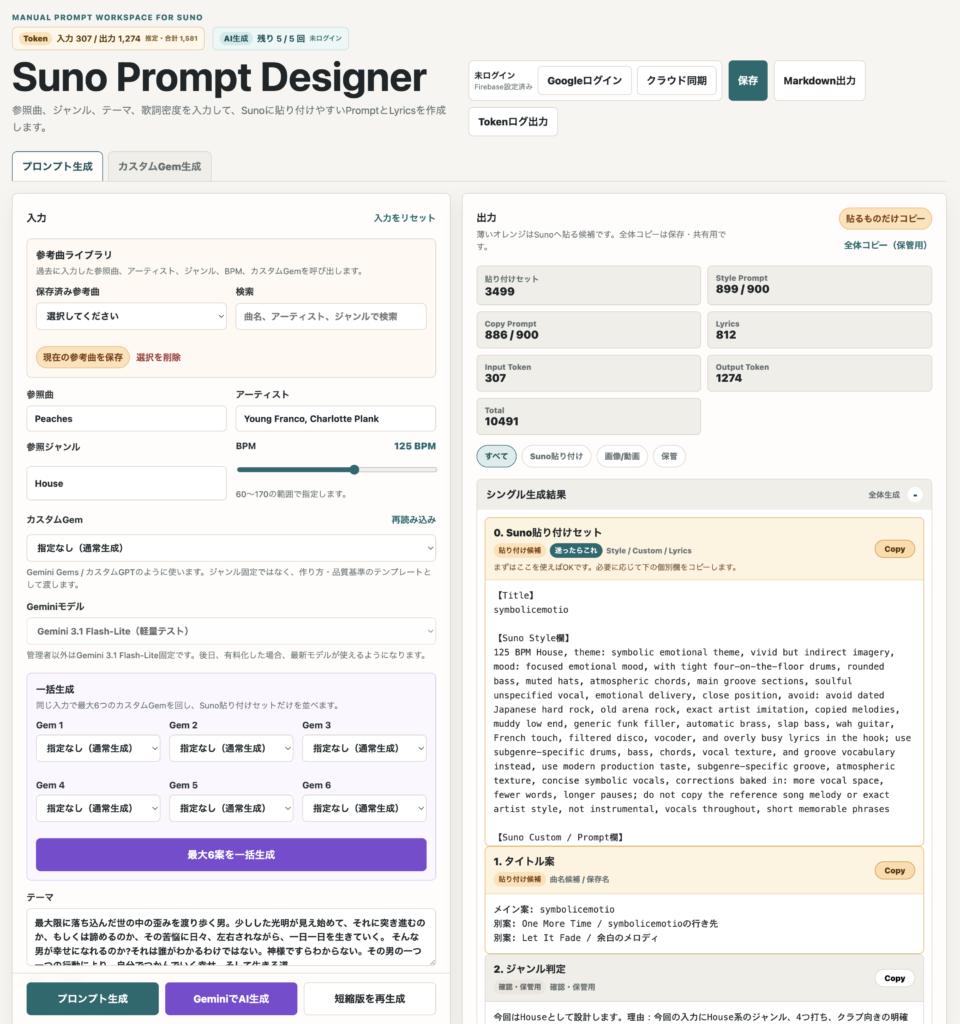Click the 短縮版を再生成 button

click(370, 999)
